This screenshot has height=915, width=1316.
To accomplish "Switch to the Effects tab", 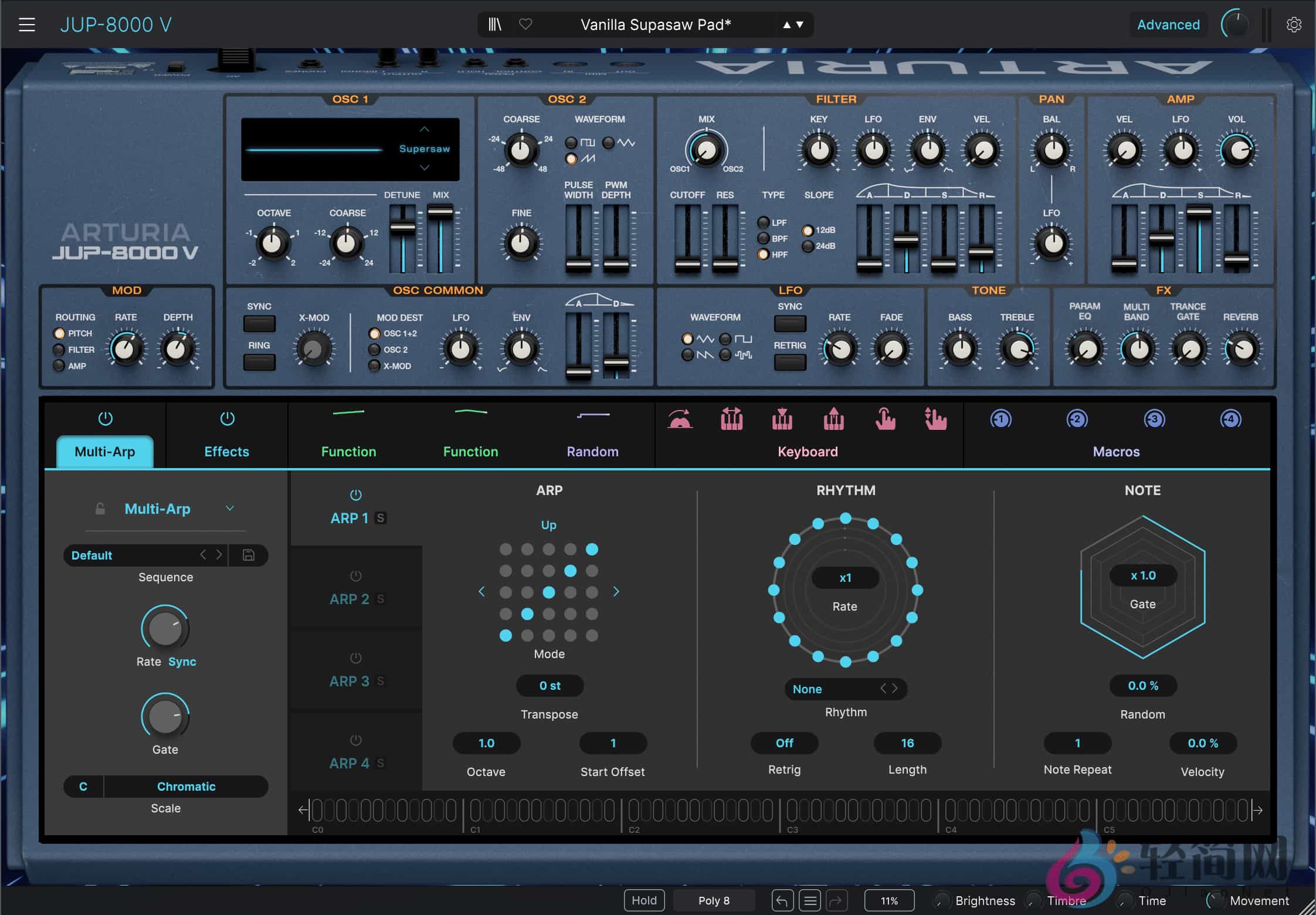I will (x=226, y=451).
